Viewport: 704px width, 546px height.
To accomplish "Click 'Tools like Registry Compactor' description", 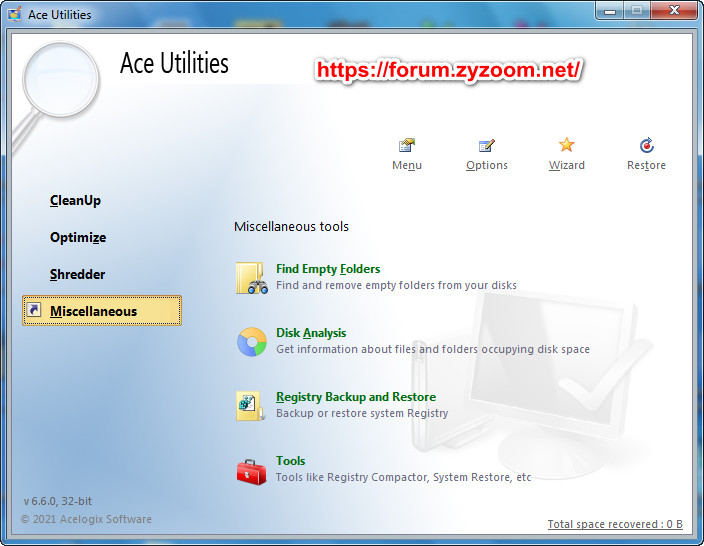I will [403, 477].
